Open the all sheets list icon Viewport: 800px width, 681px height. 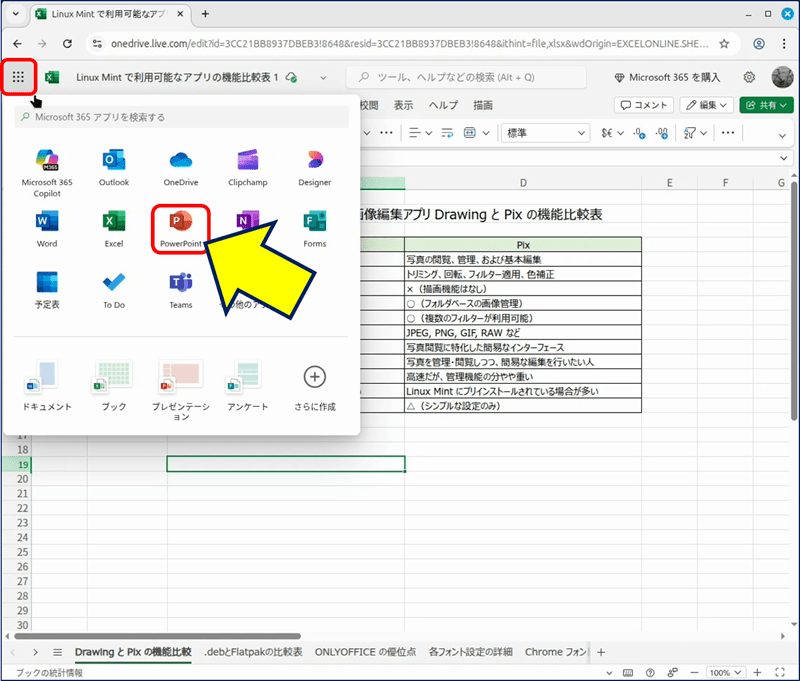[x=57, y=652]
